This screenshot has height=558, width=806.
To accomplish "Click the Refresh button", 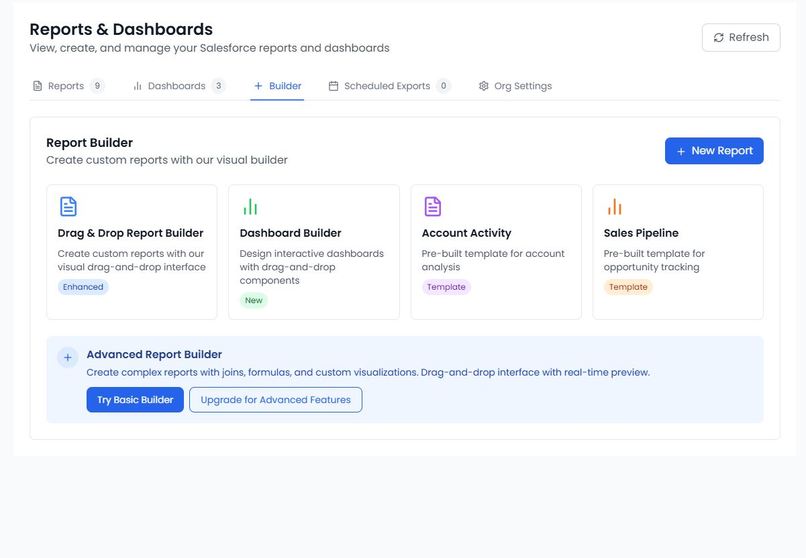I will coord(741,38).
